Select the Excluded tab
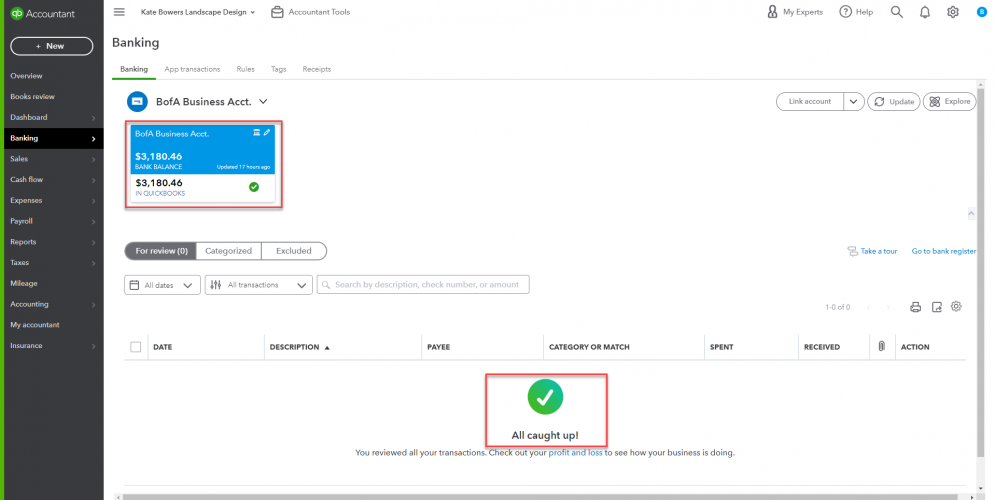995x500 pixels. coord(294,251)
